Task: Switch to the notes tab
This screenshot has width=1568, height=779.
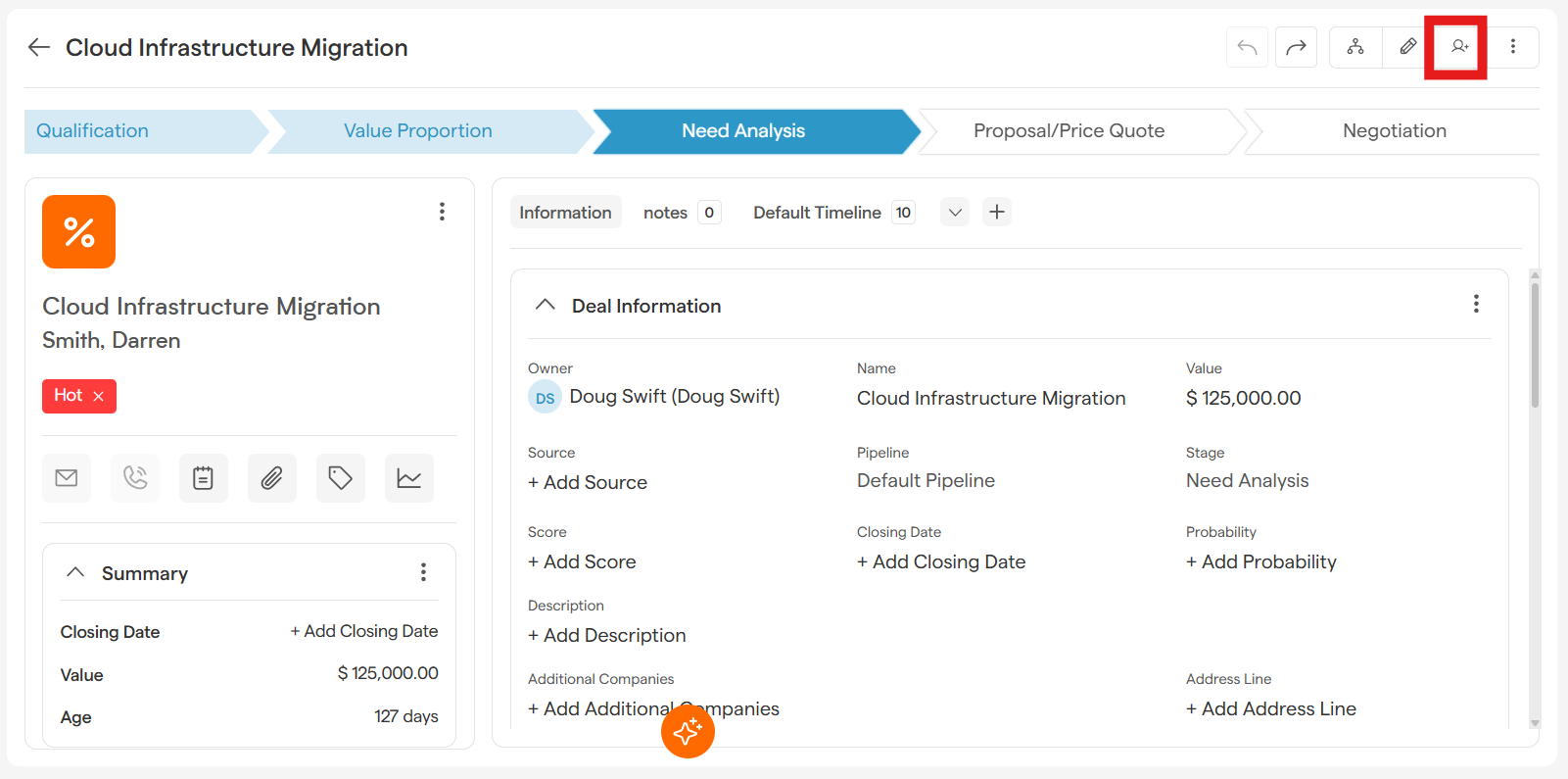Action: (666, 213)
